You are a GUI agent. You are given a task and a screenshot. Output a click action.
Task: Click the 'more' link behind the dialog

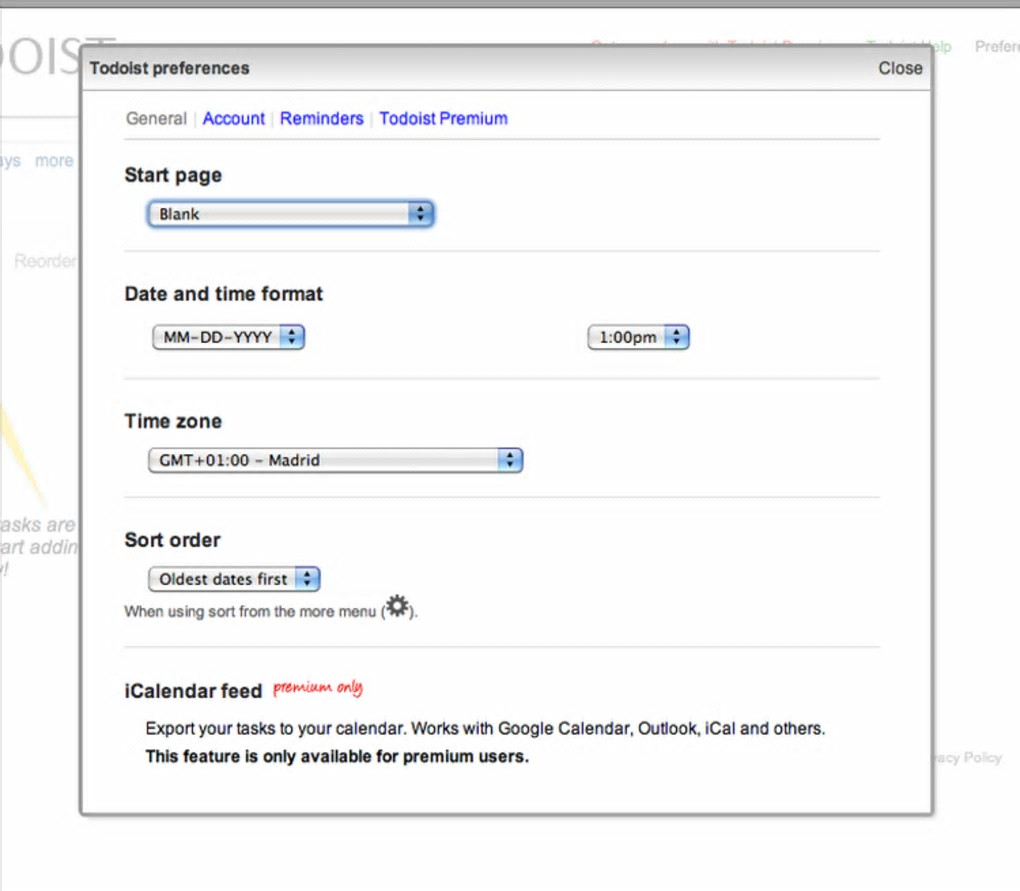[x=54, y=161]
